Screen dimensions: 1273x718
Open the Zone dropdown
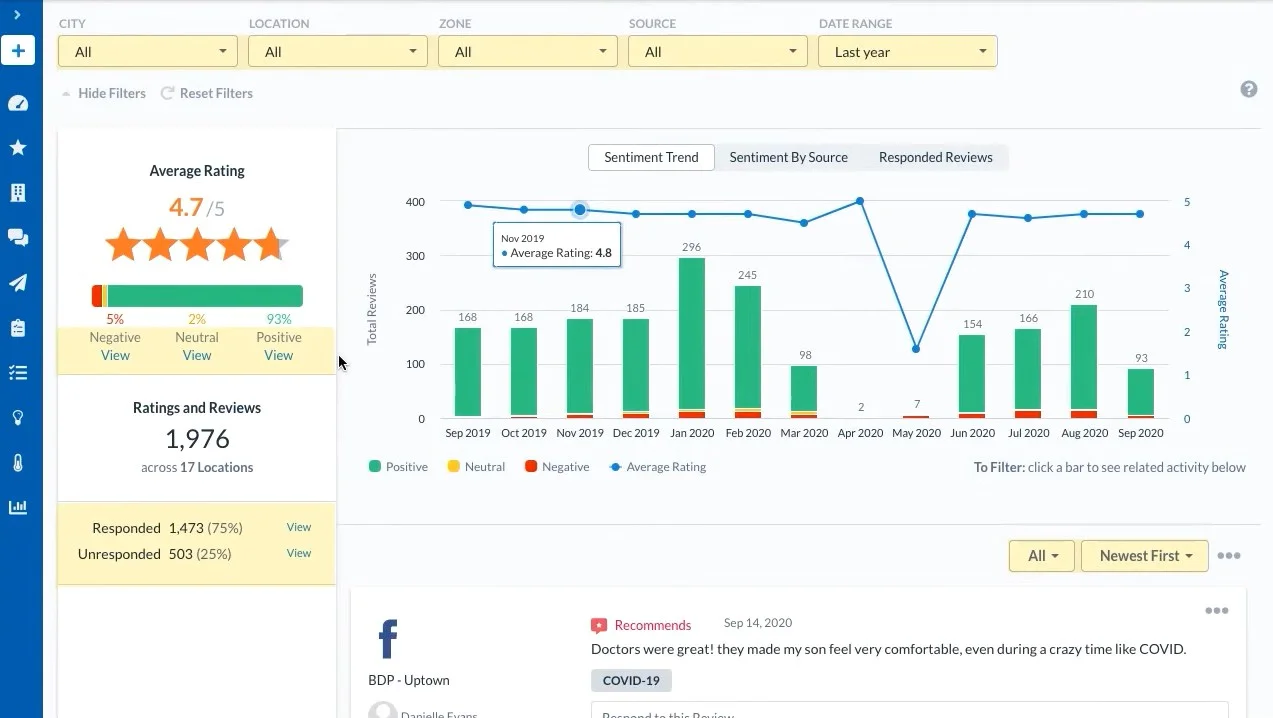click(x=528, y=52)
